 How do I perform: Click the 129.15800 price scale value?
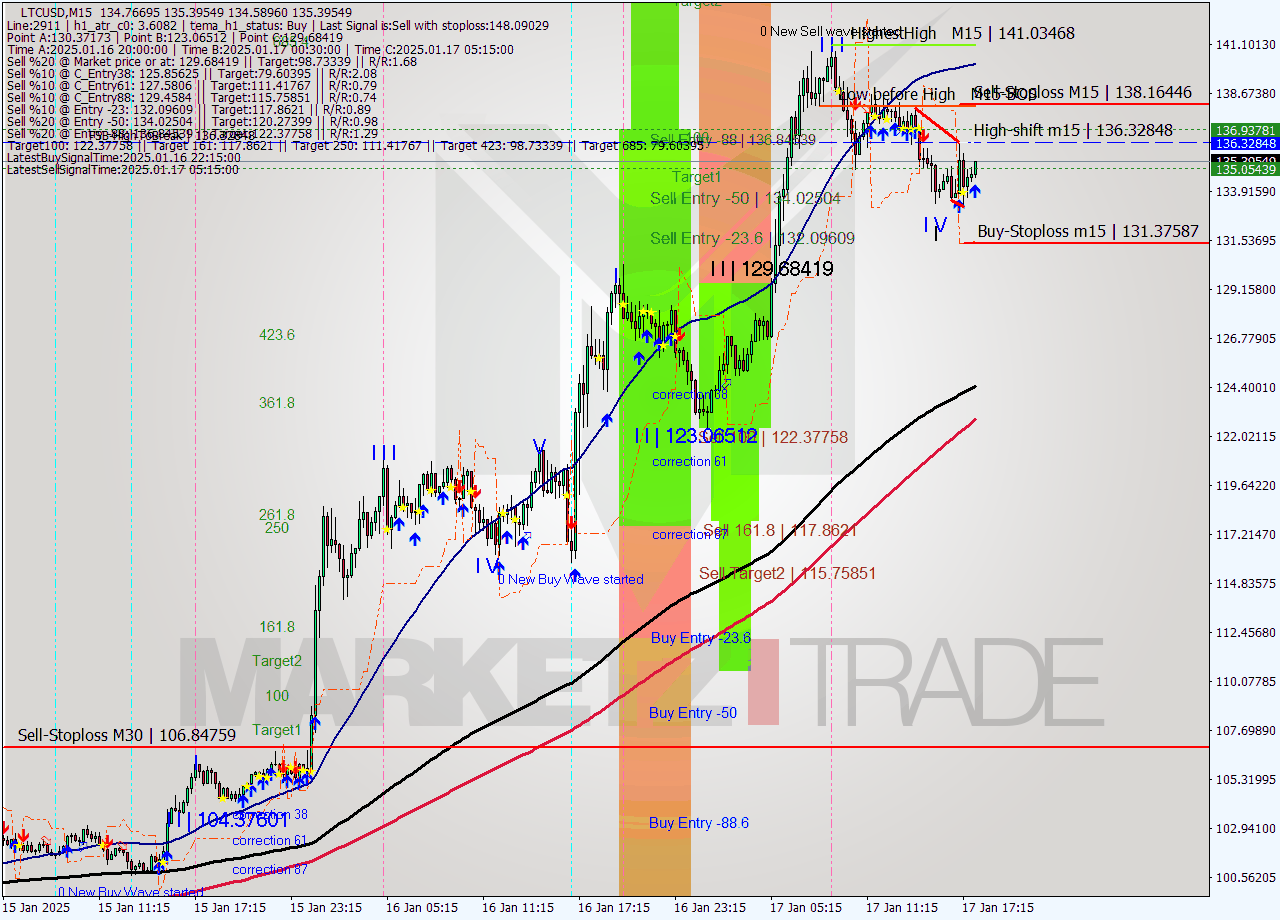pos(1245,290)
